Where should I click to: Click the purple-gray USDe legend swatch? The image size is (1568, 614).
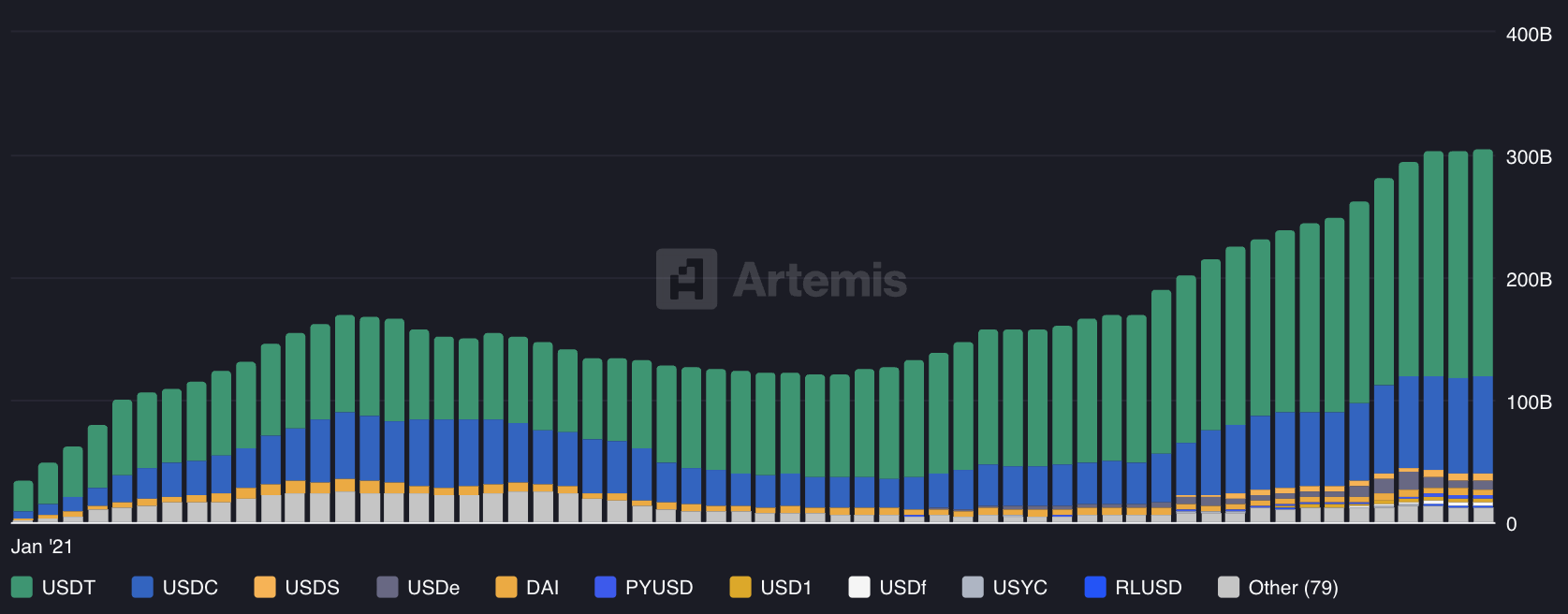[388, 587]
